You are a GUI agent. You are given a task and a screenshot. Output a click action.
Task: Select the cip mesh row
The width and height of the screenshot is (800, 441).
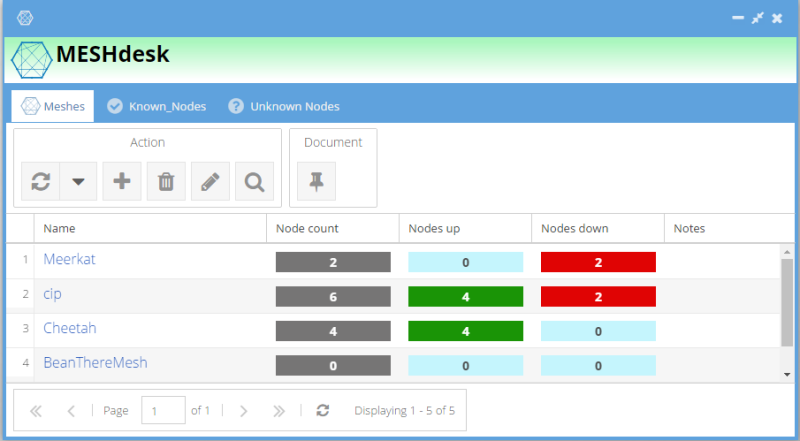(x=393, y=296)
